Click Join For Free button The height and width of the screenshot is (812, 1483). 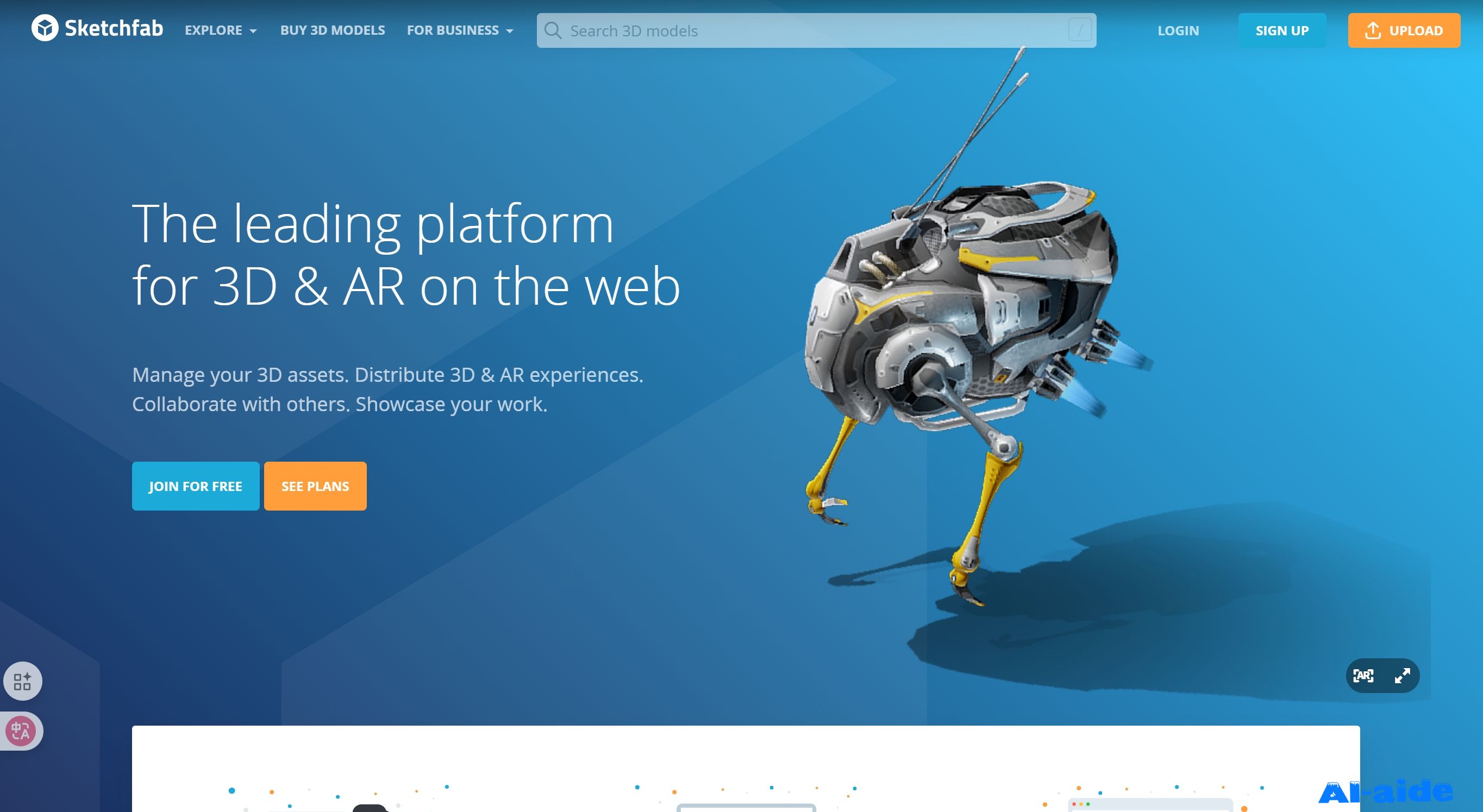pyautogui.click(x=195, y=486)
